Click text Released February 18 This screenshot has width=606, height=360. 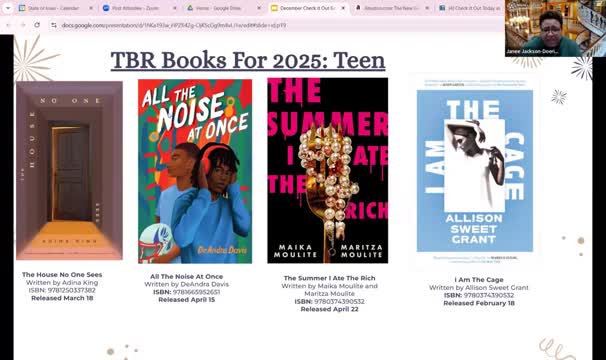click(479, 303)
